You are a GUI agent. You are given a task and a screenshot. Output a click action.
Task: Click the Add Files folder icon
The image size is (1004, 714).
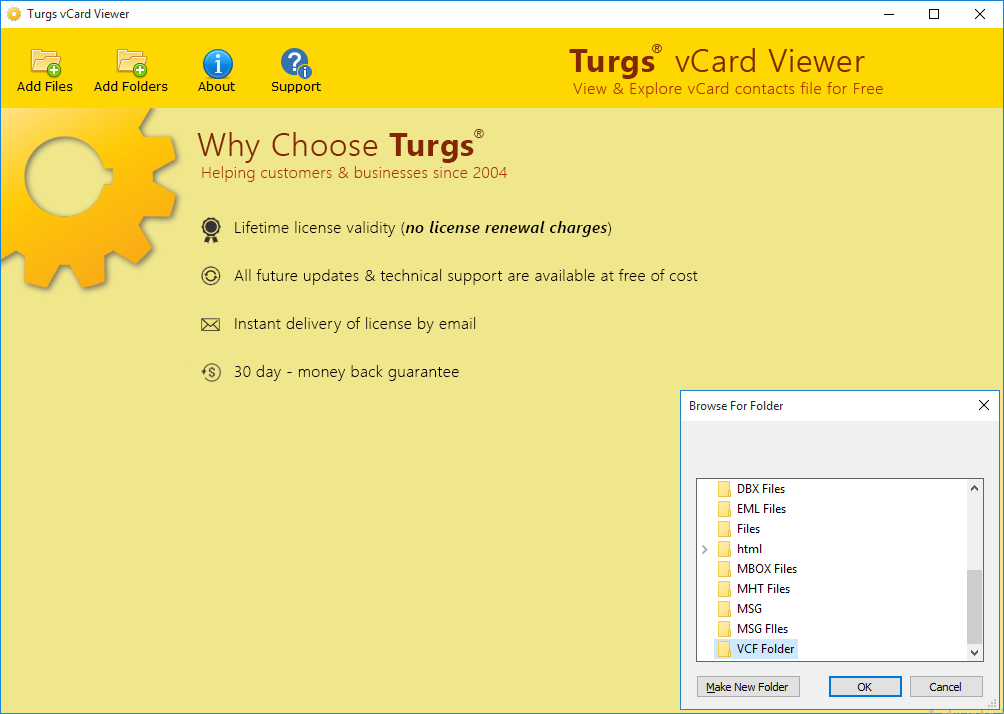pyautogui.click(x=46, y=62)
